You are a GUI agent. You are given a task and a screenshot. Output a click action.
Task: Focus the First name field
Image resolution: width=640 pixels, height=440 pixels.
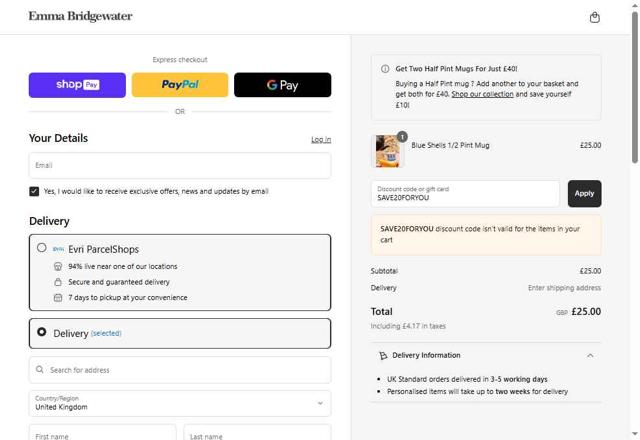[x=102, y=432]
